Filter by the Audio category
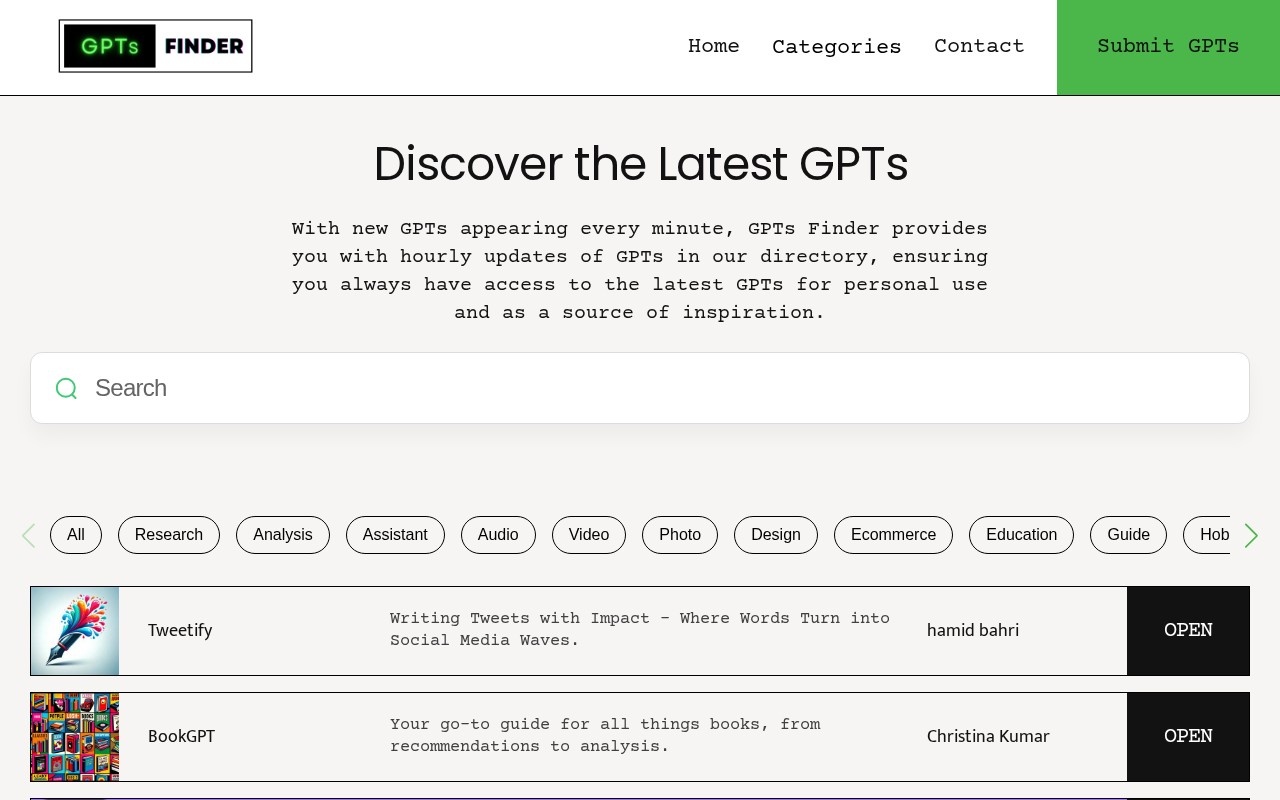This screenshot has width=1280, height=800. coord(498,535)
